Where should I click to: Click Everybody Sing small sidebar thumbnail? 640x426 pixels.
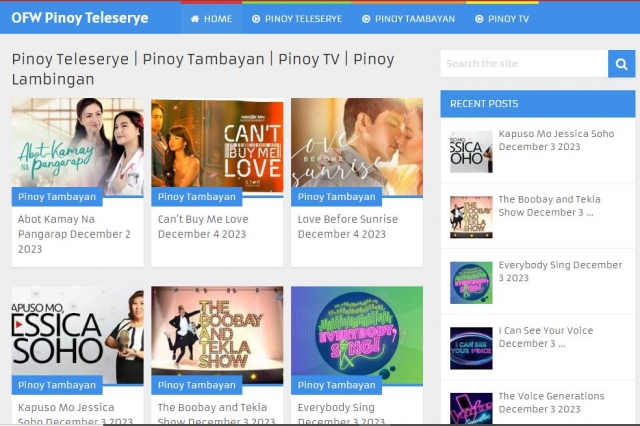click(471, 283)
